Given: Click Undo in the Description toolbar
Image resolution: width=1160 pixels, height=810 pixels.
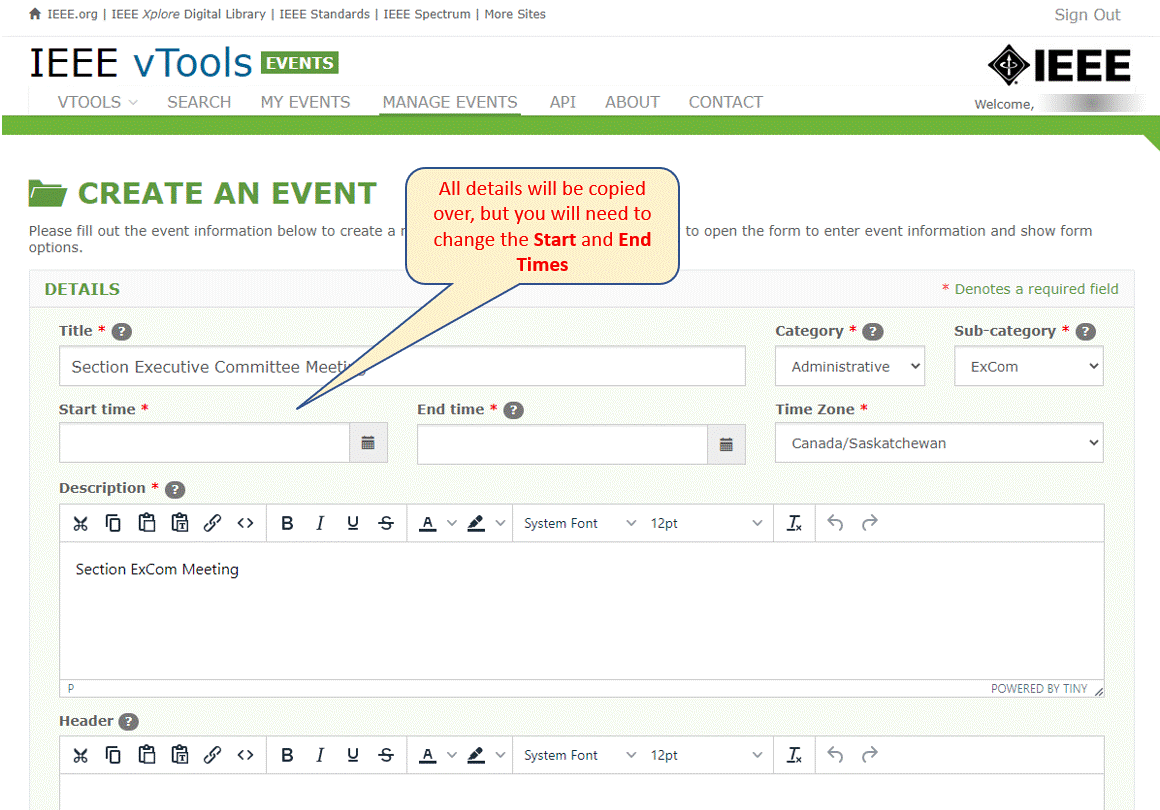Looking at the screenshot, I should [x=835, y=524].
